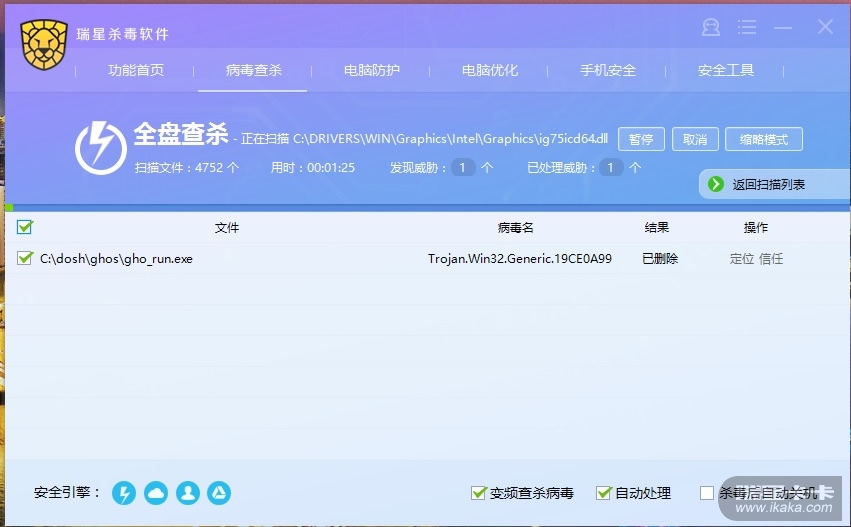Minimize the antivirus window
The width and height of the screenshot is (851, 527).
click(x=783, y=27)
